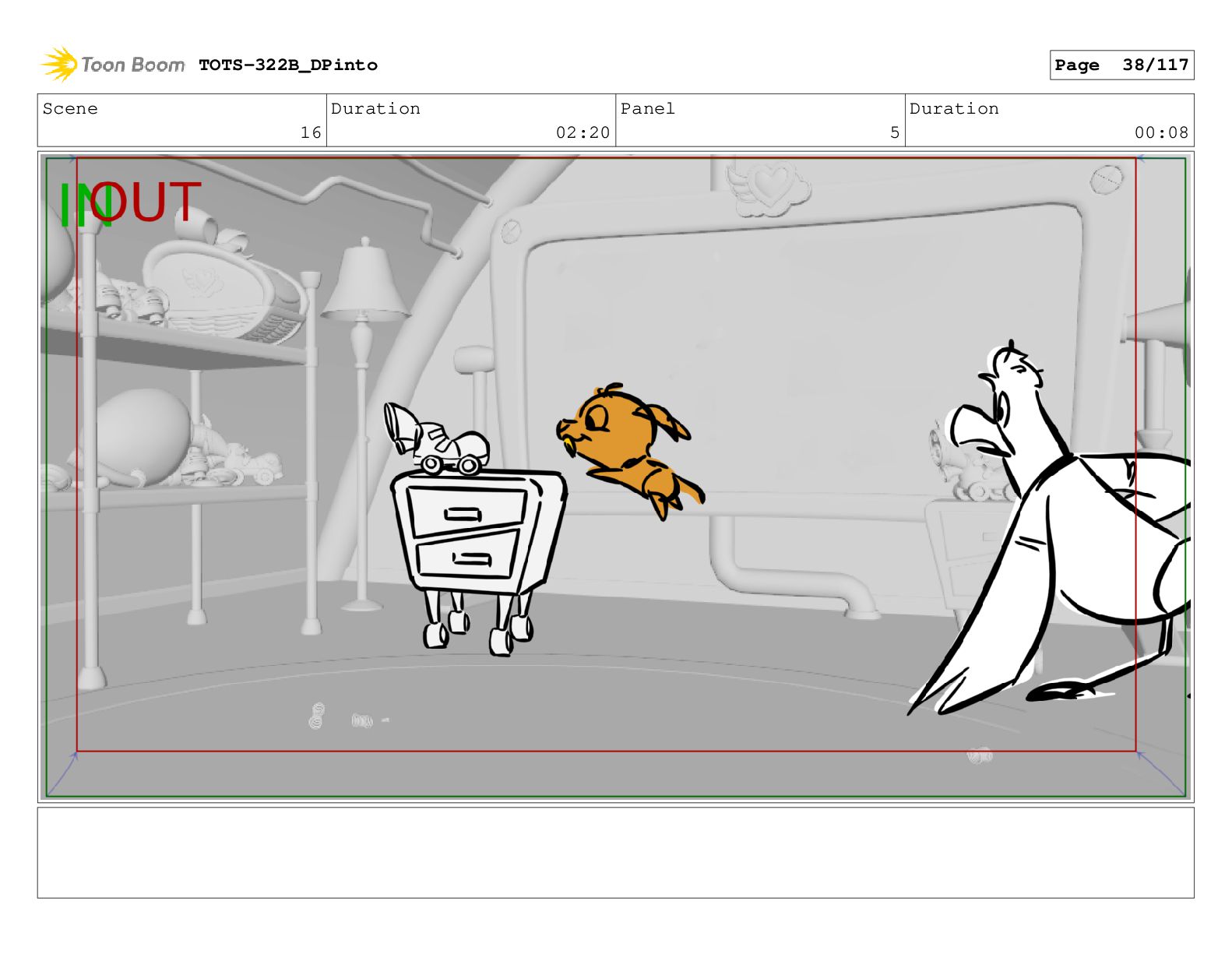The height and width of the screenshot is (954, 1232).
Task: Click the Panel label in the header
Action: click(647, 109)
